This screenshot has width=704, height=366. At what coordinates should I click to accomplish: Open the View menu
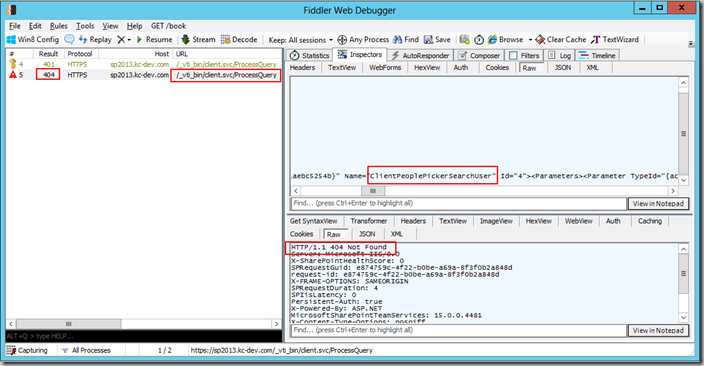[110, 26]
